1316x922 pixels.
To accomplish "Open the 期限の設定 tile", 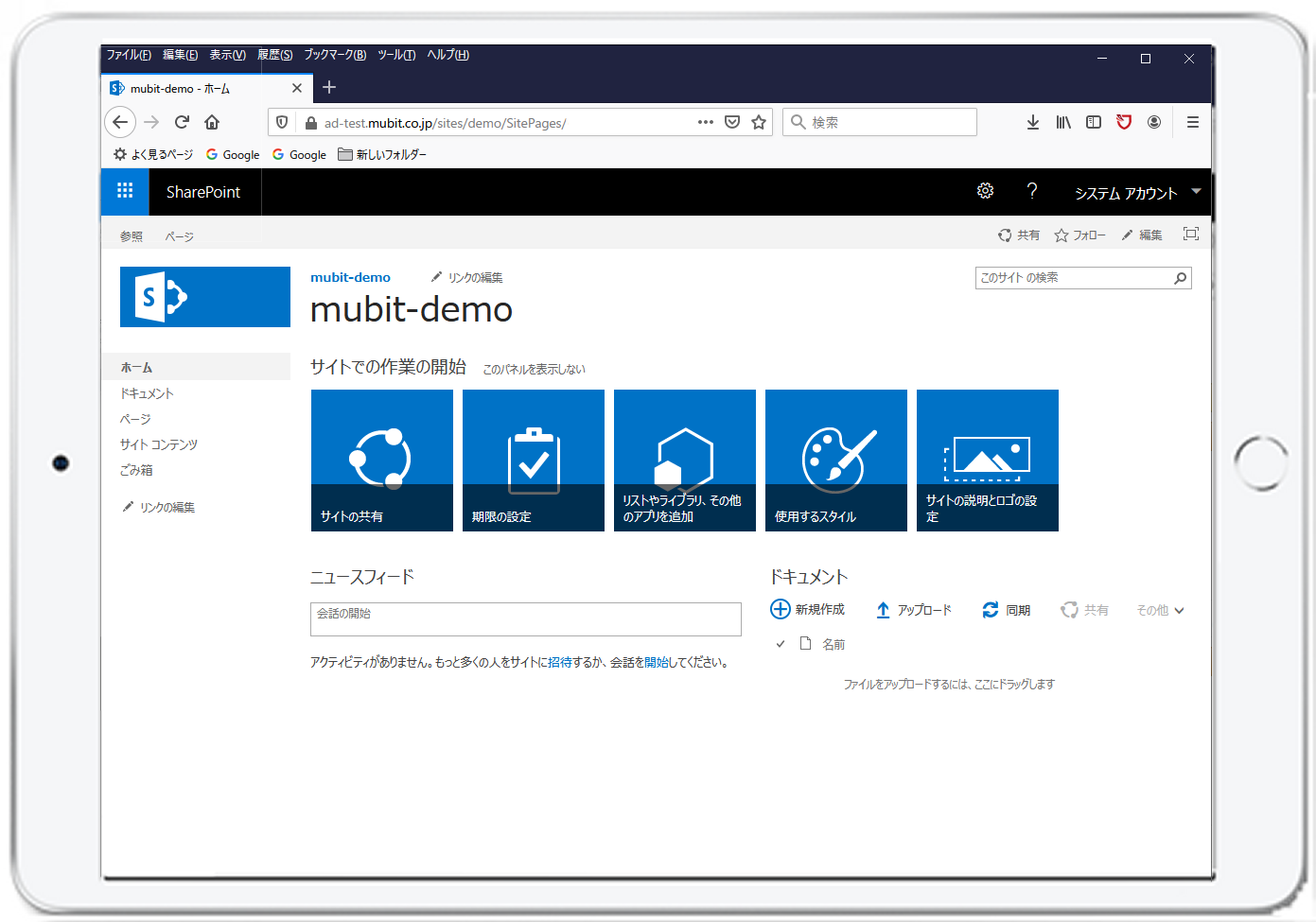I will point(534,461).
